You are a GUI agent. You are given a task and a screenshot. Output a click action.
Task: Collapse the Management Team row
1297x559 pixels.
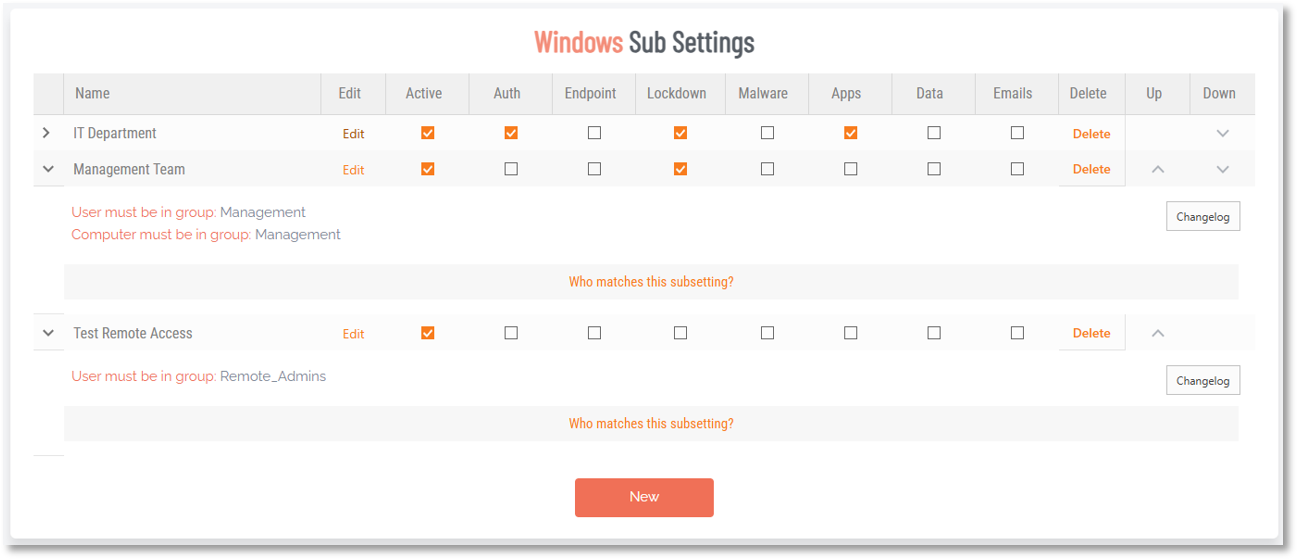(48, 169)
